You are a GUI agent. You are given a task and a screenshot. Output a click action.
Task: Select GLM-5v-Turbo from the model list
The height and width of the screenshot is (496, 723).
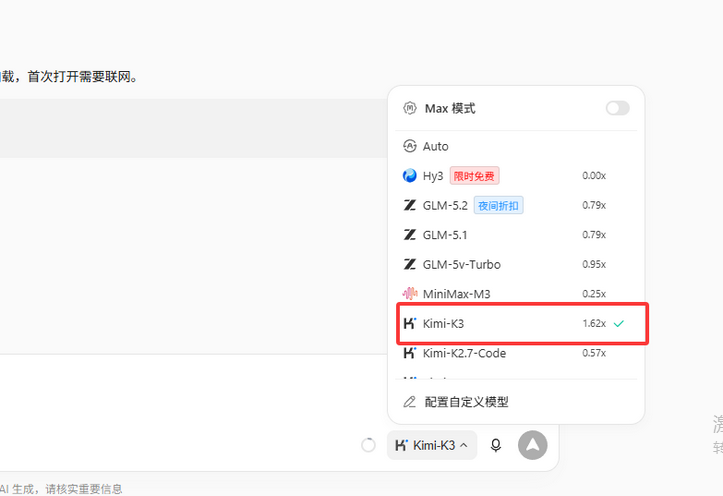(x=516, y=264)
